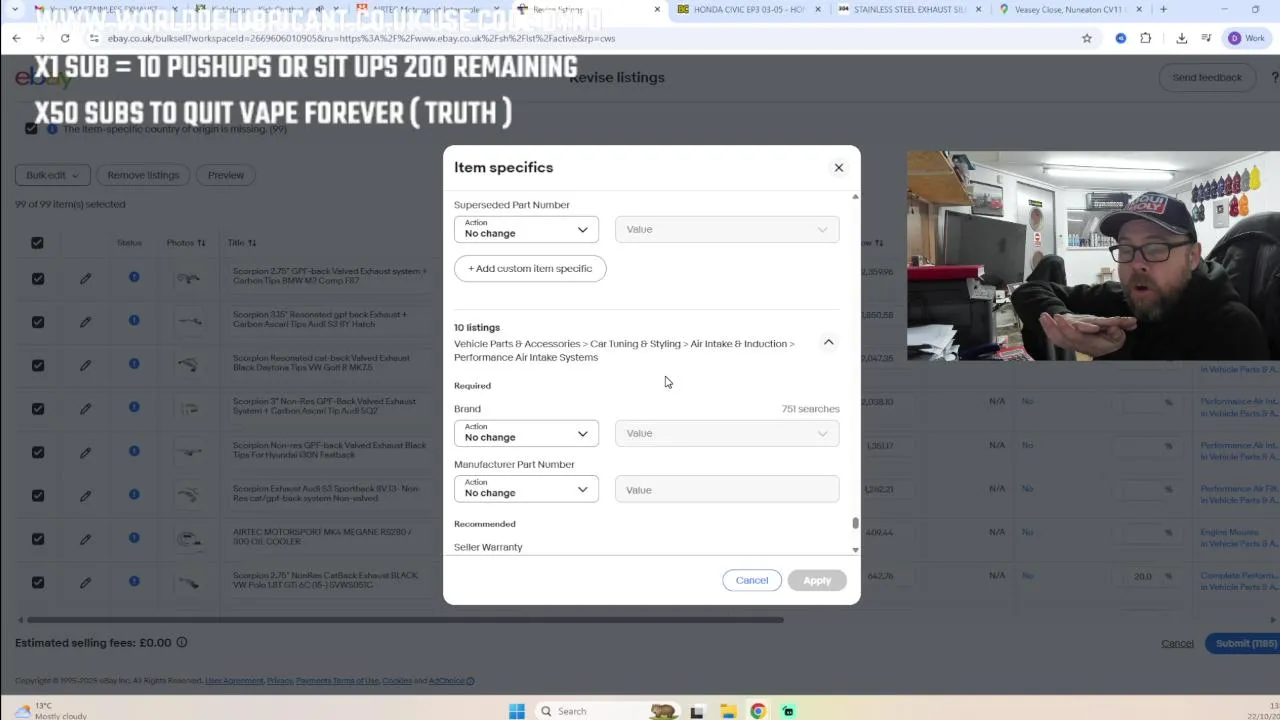The height and width of the screenshot is (720, 1280).
Task: Open the weather widget showing 13°C
Action: coord(50,711)
